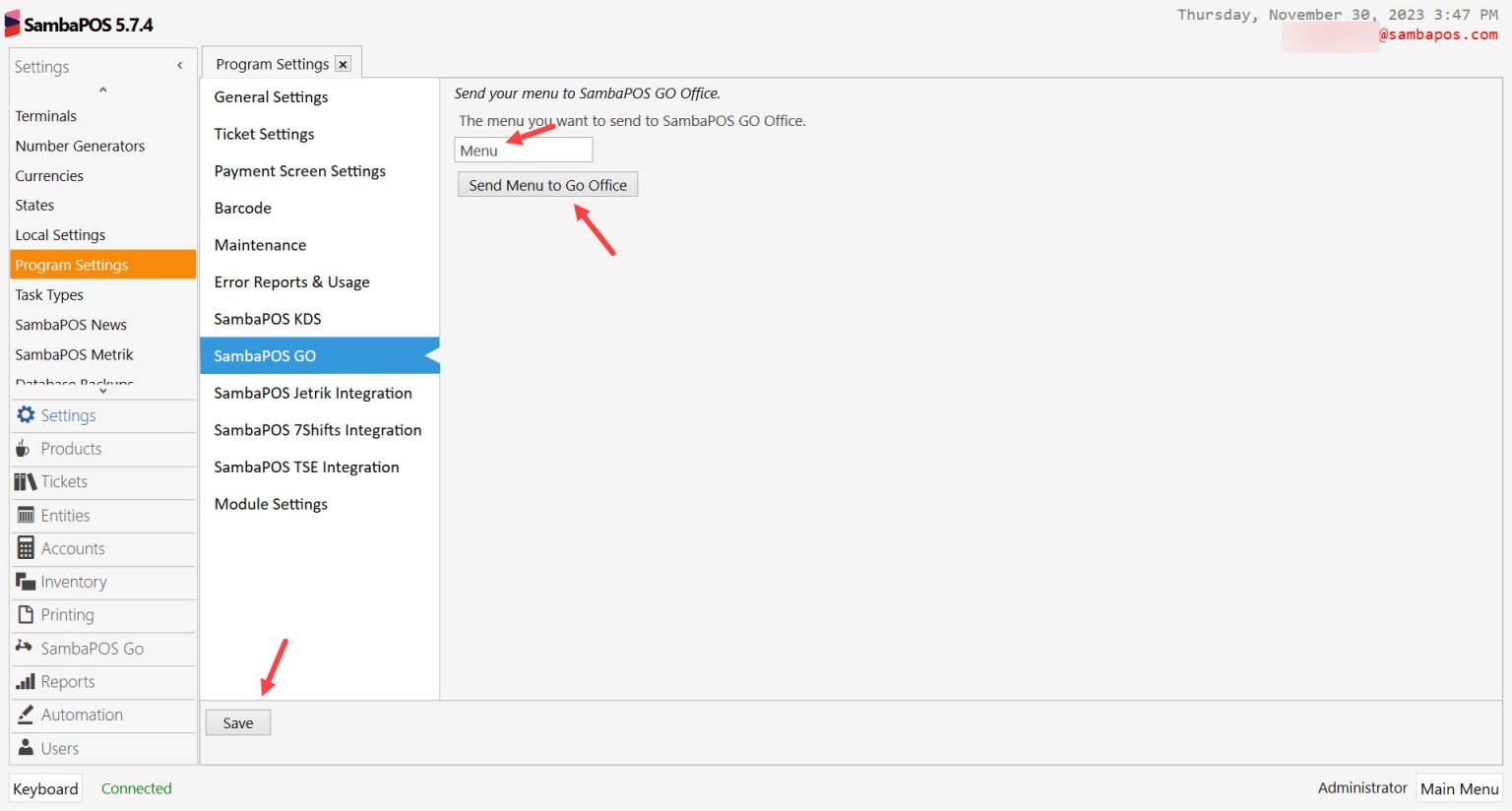
Task: Open Printing via its printer icon
Action: 26,615
